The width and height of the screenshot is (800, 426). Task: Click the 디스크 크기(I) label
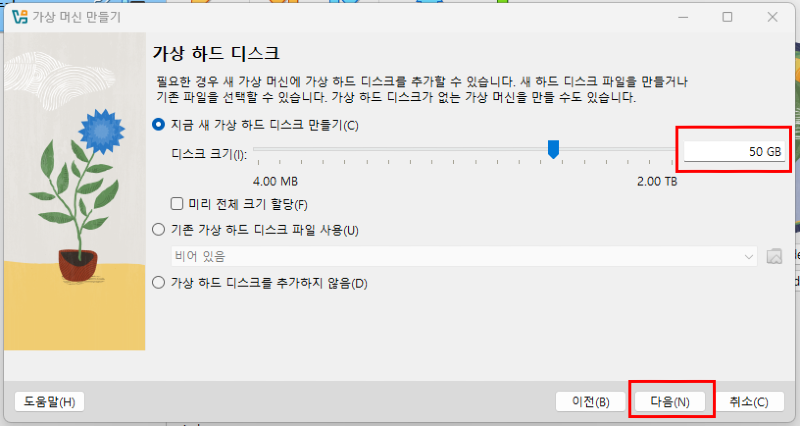coord(207,152)
